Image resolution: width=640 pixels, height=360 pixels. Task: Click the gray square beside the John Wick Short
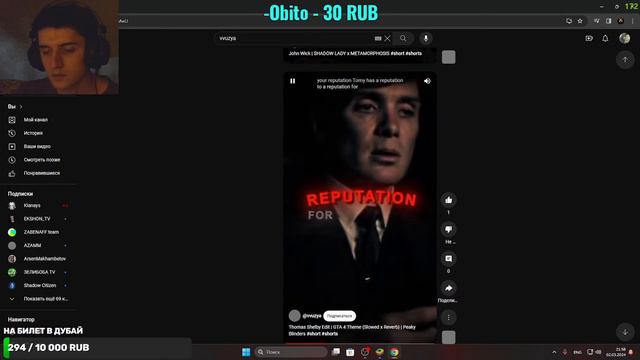click(449, 57)
